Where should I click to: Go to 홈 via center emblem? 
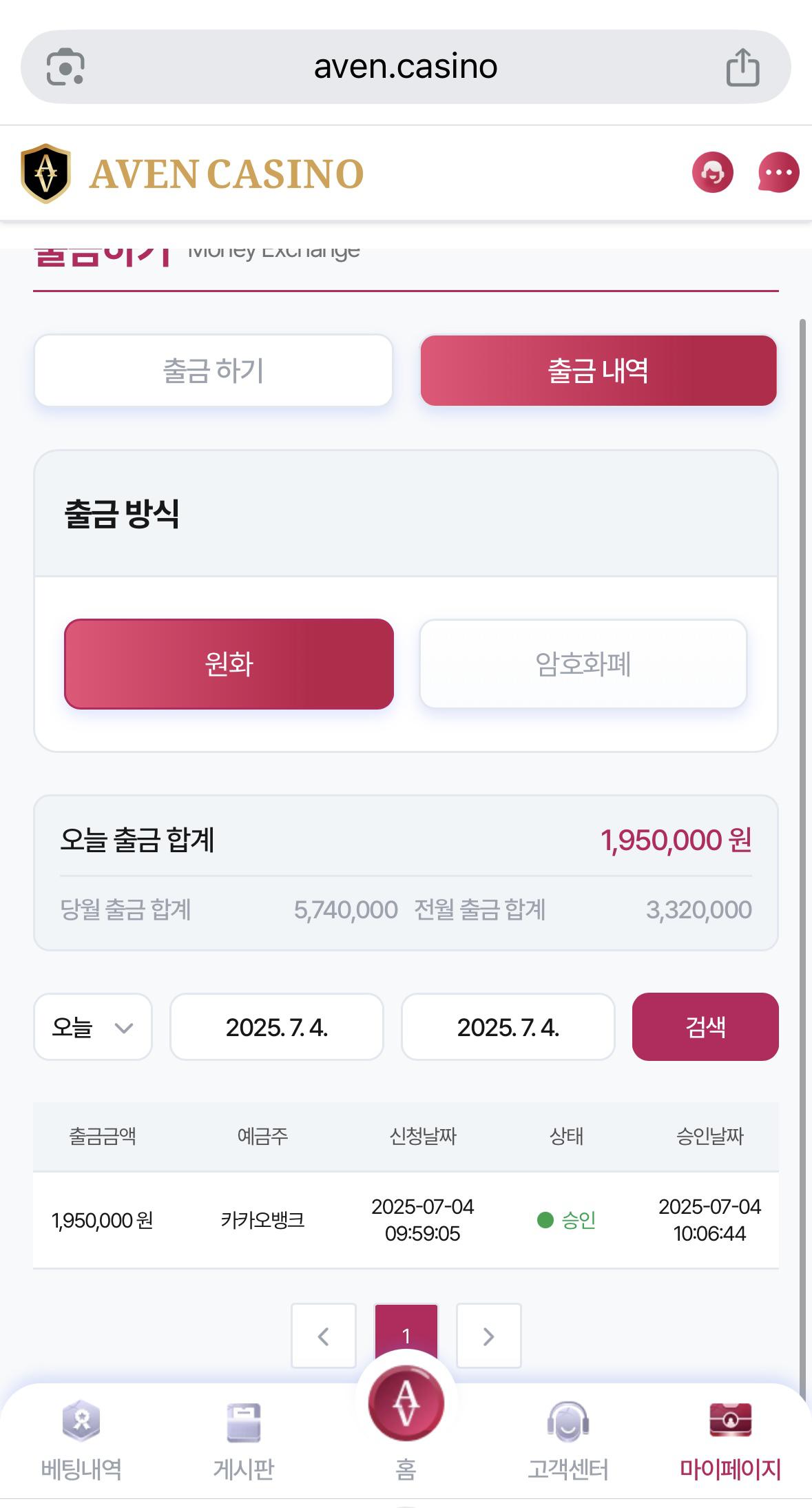point(406,1403)
